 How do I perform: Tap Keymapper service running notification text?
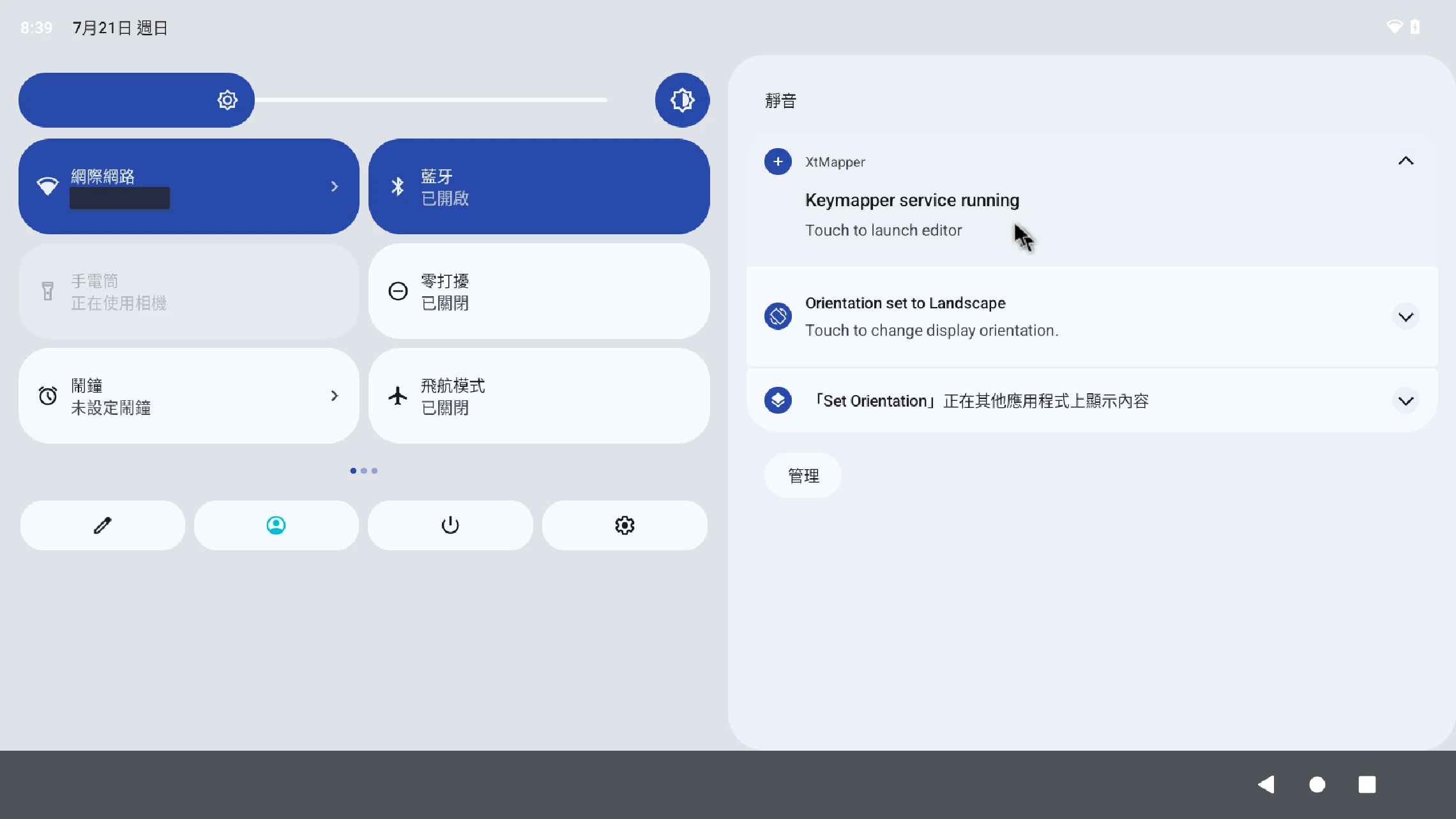click(x=911, y=200)
